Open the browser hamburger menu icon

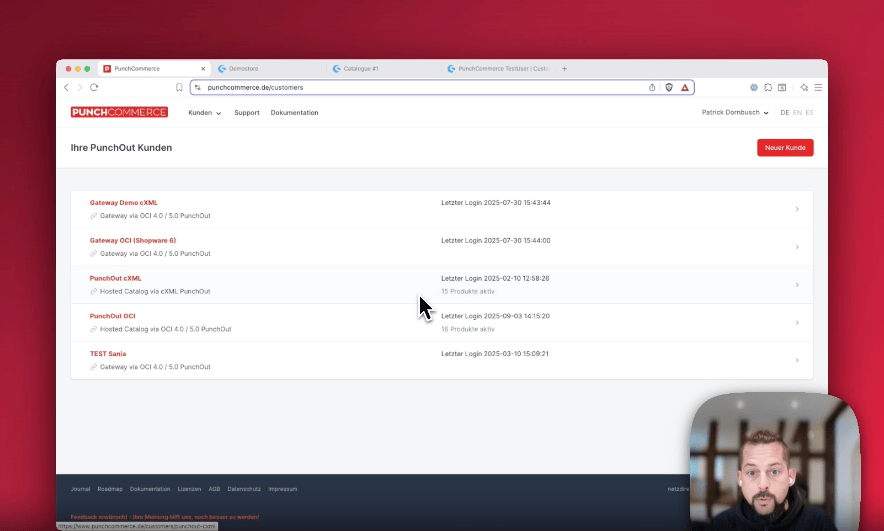(818, 88)
